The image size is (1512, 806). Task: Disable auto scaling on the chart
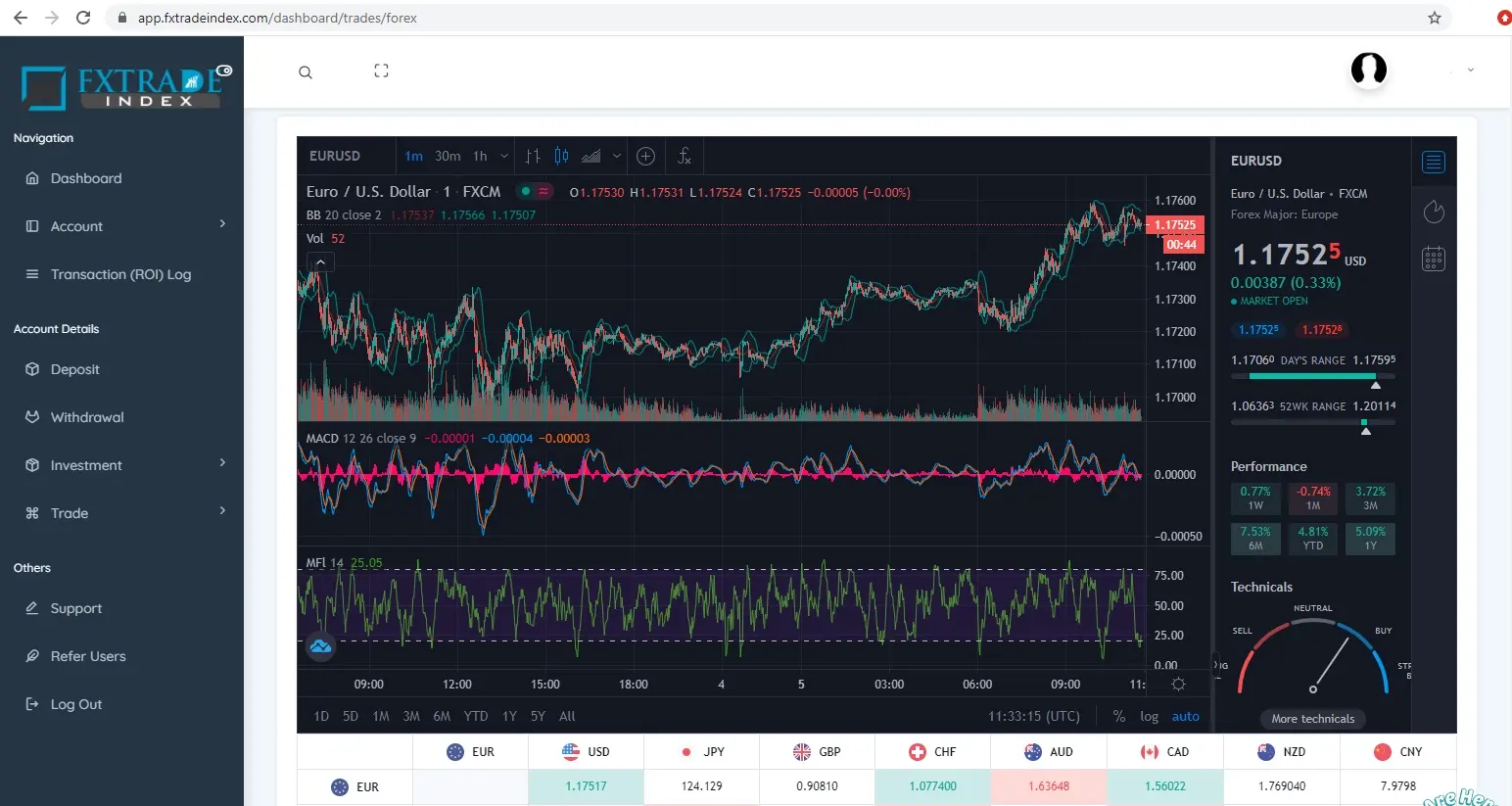coord(1185,716)
